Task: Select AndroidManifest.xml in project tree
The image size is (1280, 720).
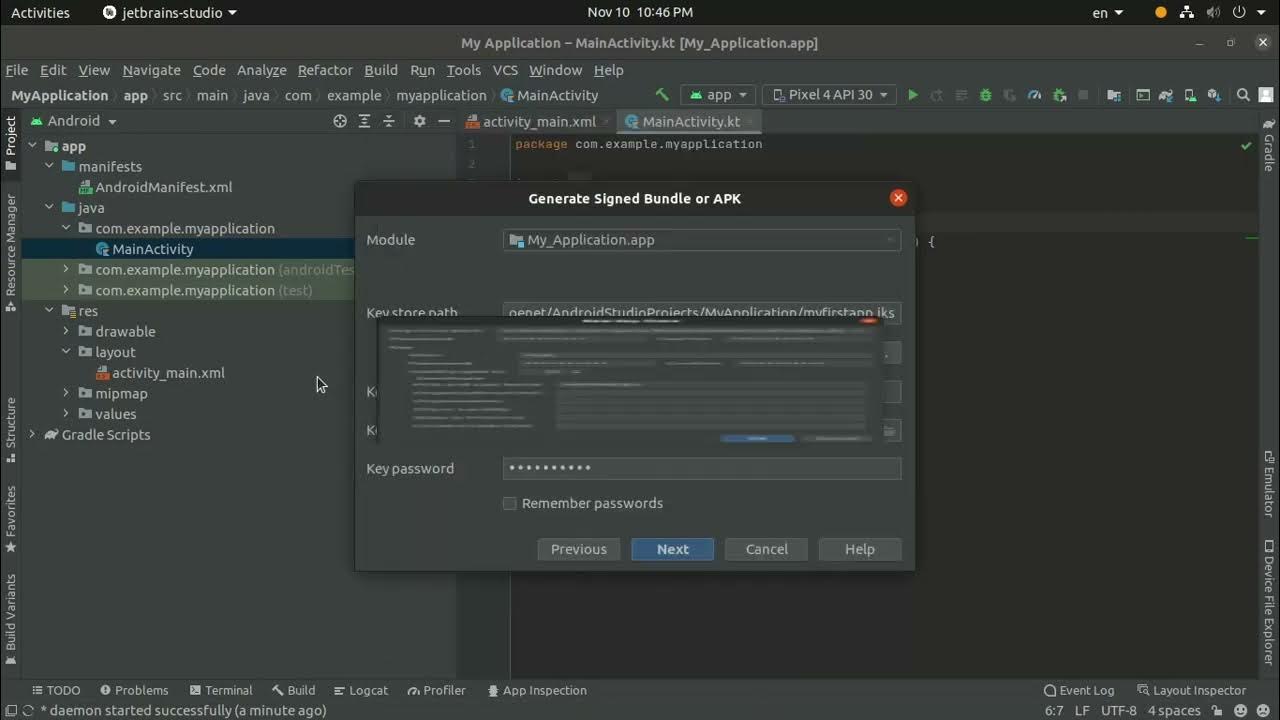Action: (x=155, y=187)
